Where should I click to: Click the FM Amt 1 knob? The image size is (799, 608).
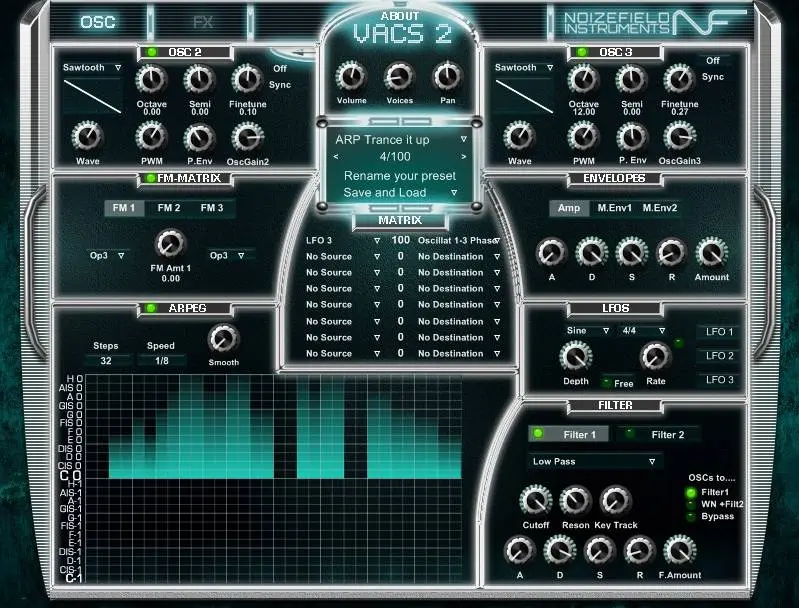(x=170, y=244)
